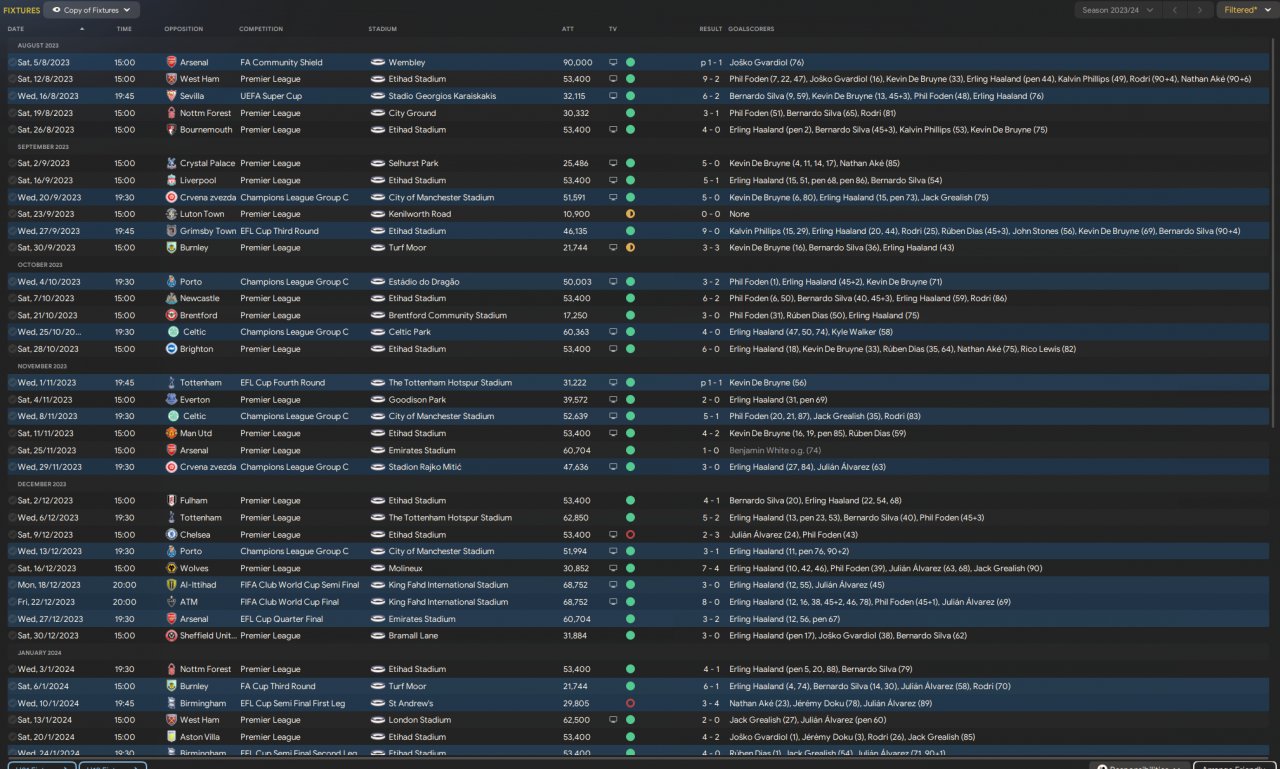The height and width of the screenshot is (769, 1280).
Task: Click the Man Utd club badge
Action: tap(172, 433)
